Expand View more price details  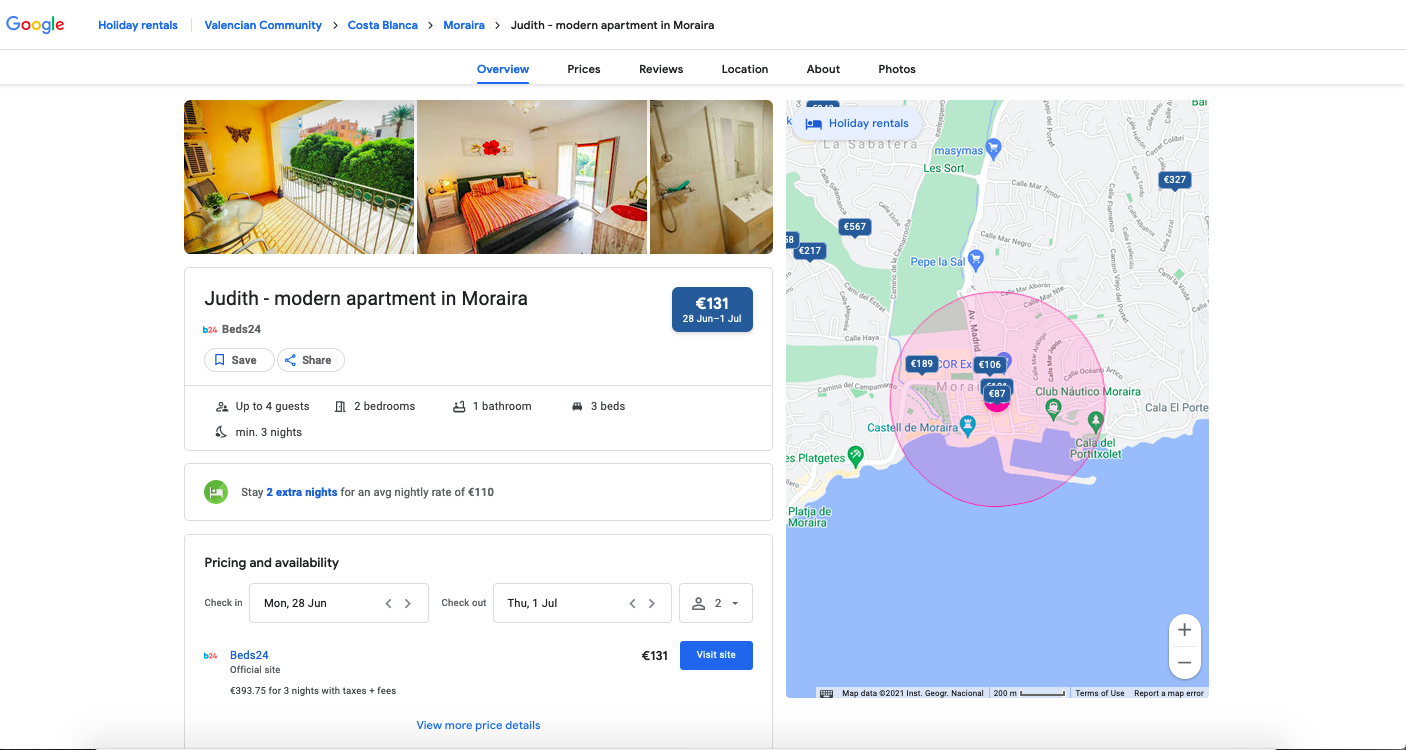point(478,725)
